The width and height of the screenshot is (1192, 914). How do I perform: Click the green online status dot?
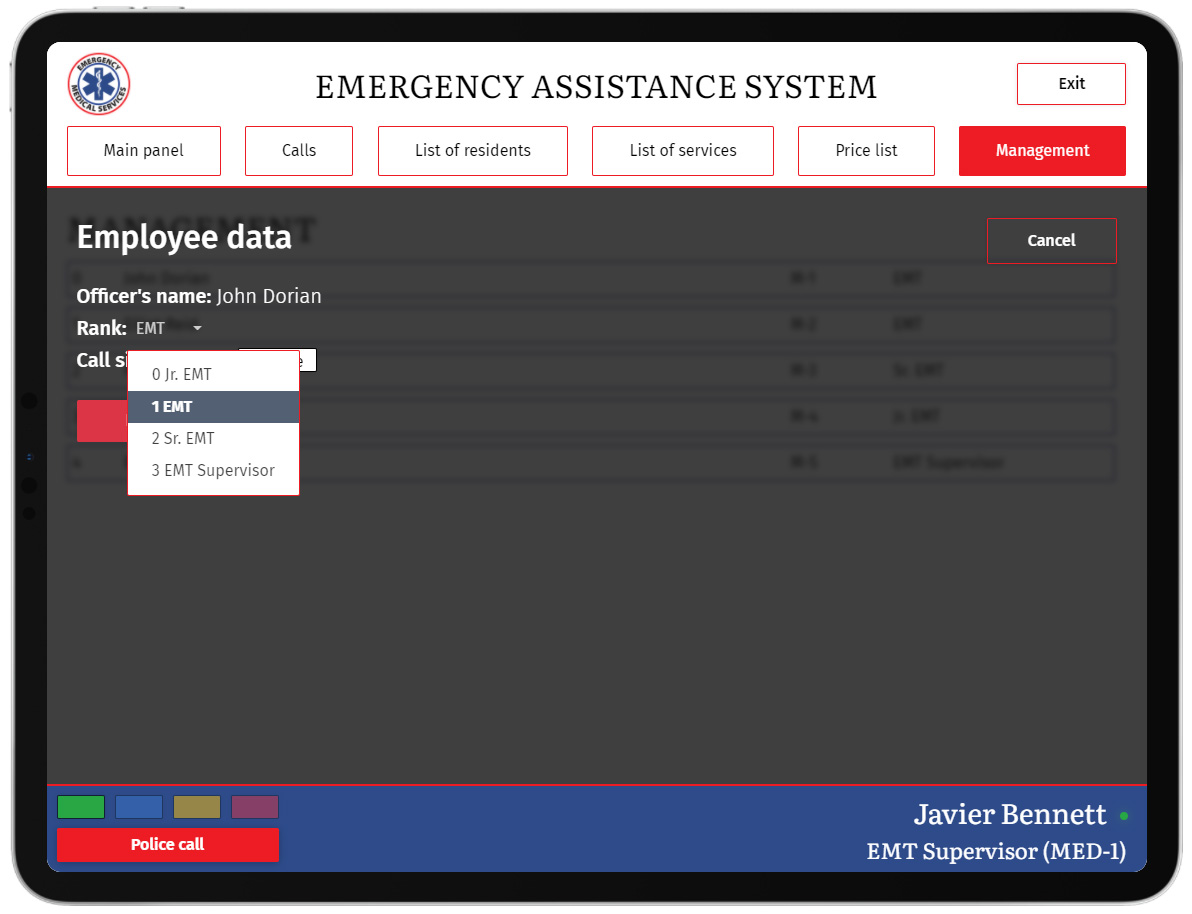click(x=1124, y=816)
